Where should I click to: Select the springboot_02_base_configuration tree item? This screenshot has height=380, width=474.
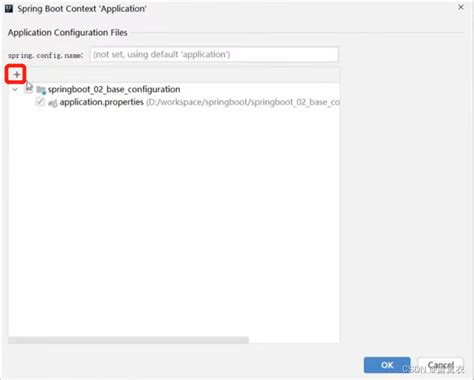click(x=114, y=89)
